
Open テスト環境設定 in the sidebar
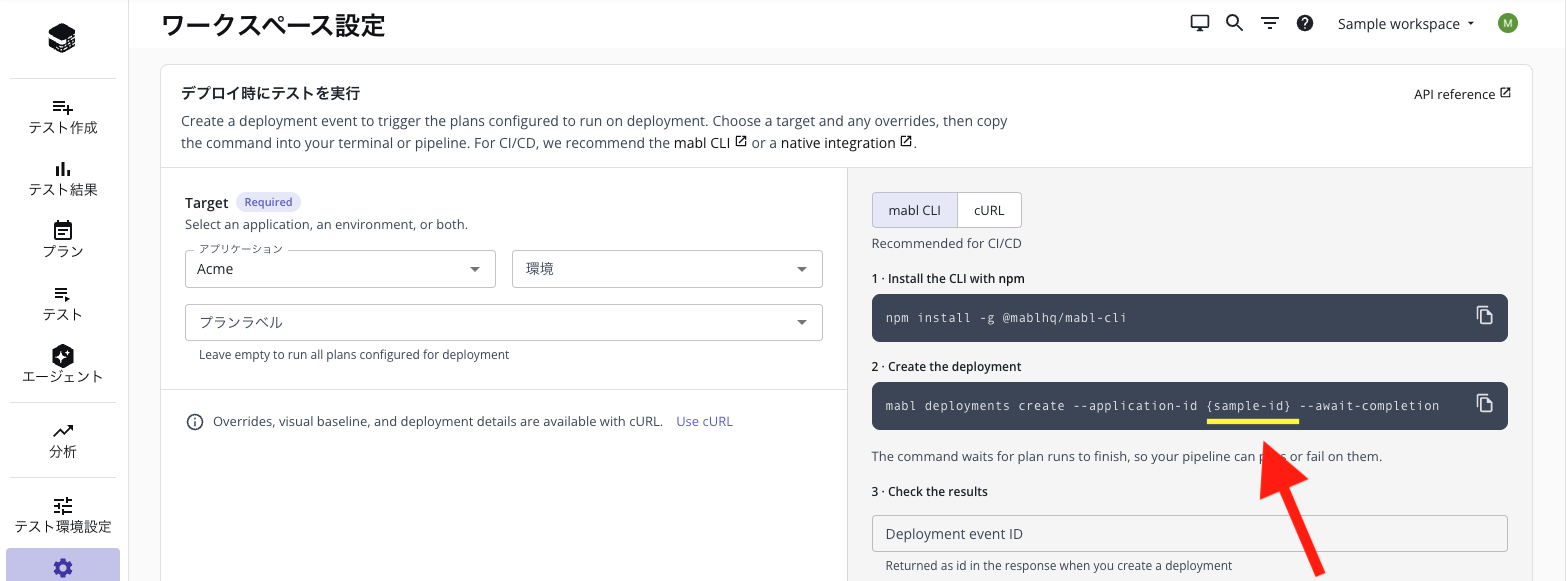[x=63, y=515]
